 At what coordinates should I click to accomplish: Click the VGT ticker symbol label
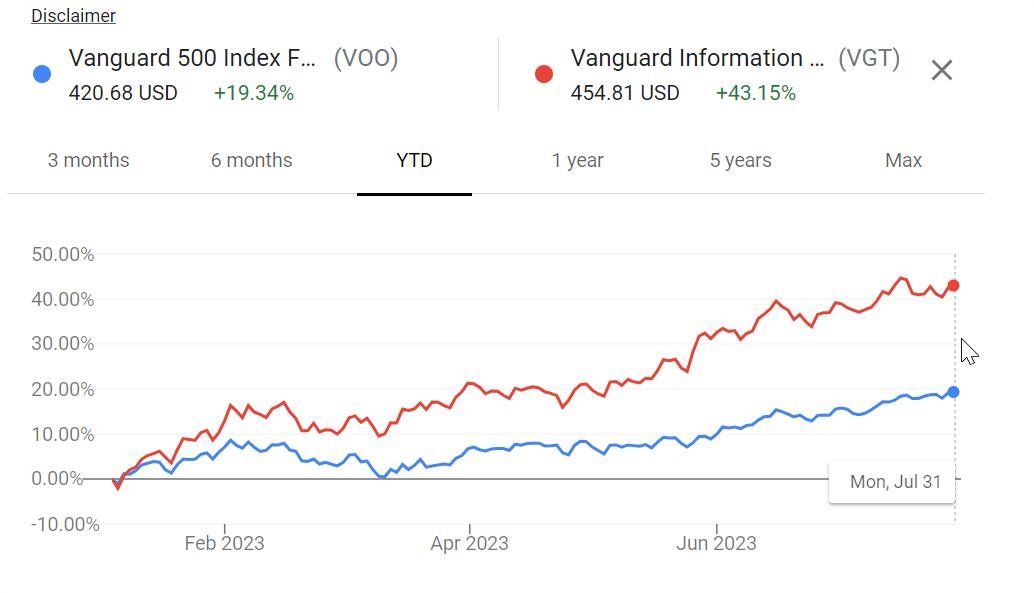pyautogui.click(x=868, y=58)
